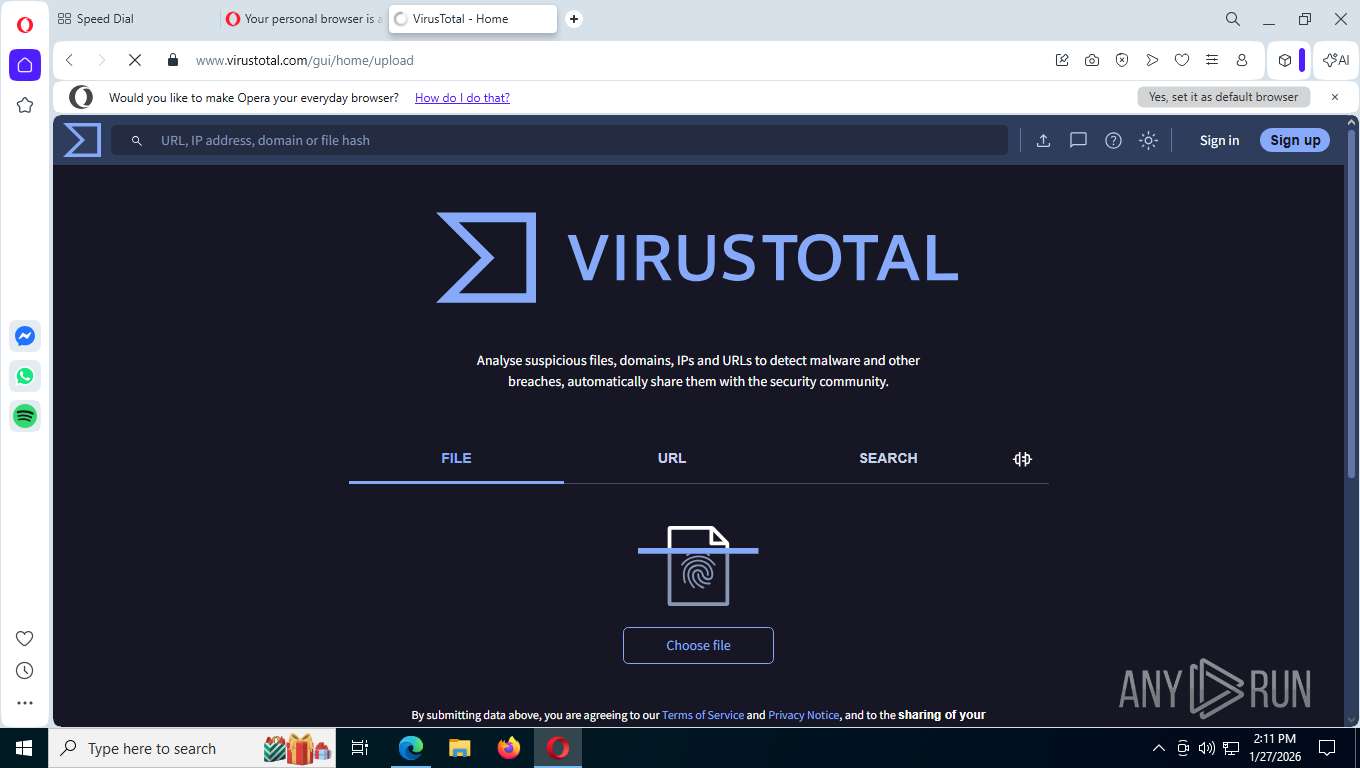Image resolution: width=1360 pixels, height=768 pixels.
Task: Click the Sign up button
Action: [1295, 140]
